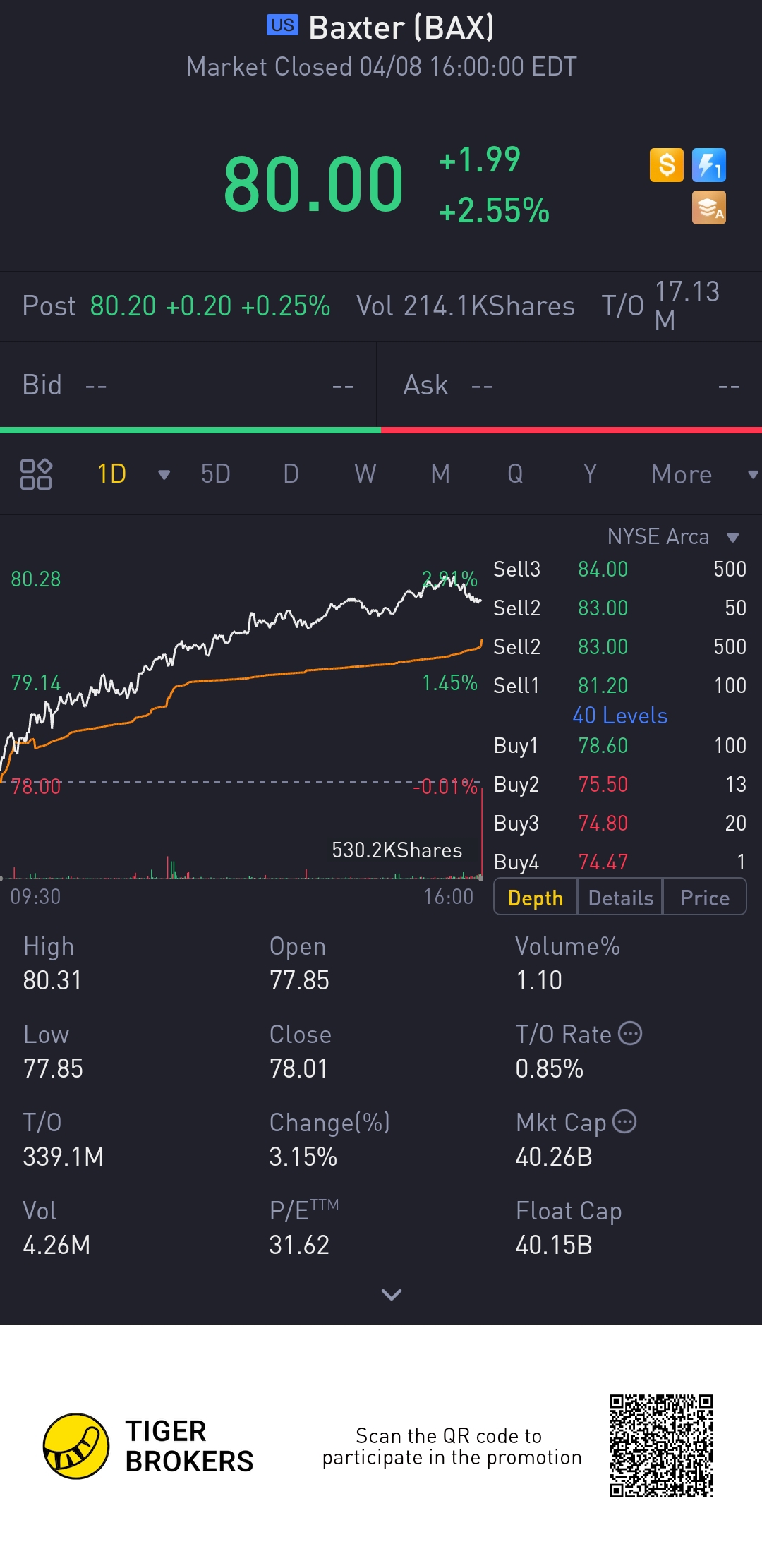Switch to the M monthly chart tab
762x1568 pixels.
pos(440,474)
